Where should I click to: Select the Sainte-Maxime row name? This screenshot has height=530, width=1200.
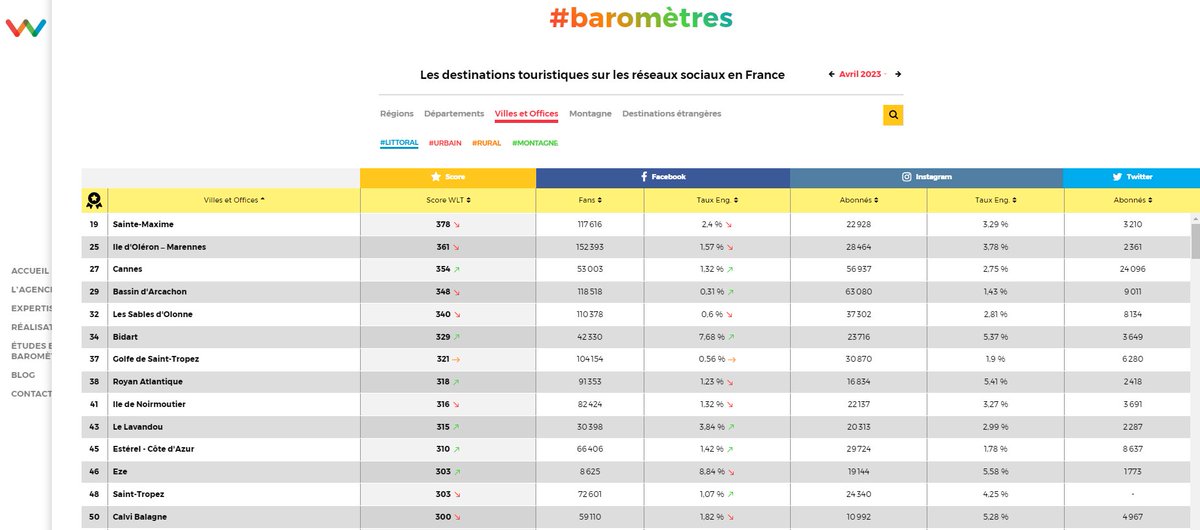(141, 224)
